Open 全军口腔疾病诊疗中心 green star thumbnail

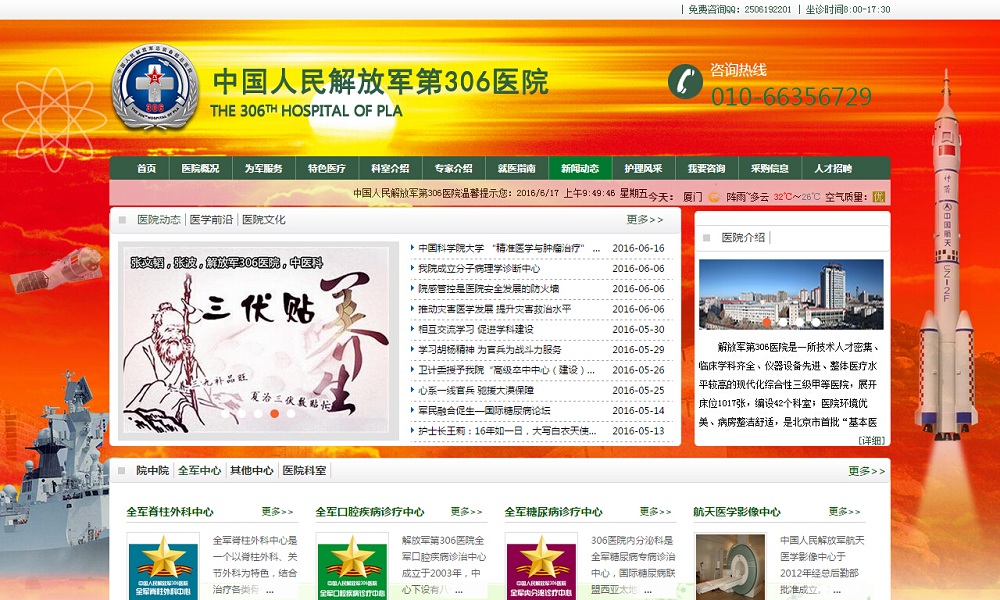point(352,566)
